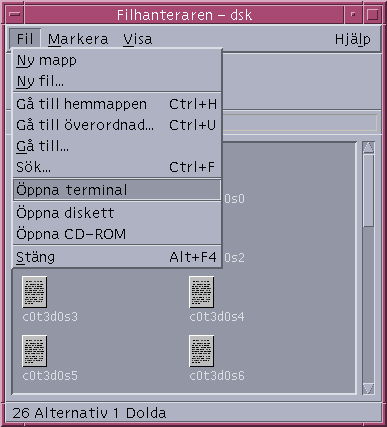Select Öppna diskett menu item
Viewport: 387px width, 427px height.
coord(117,213)
